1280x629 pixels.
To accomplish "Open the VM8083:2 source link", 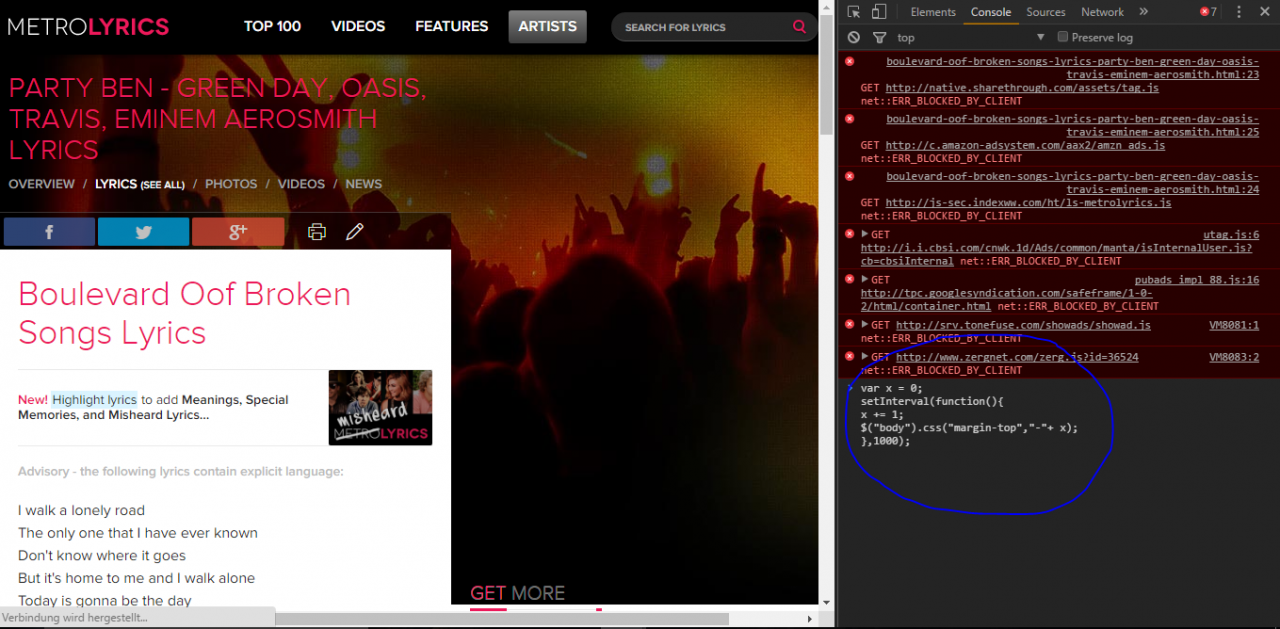I will 1234,357.
